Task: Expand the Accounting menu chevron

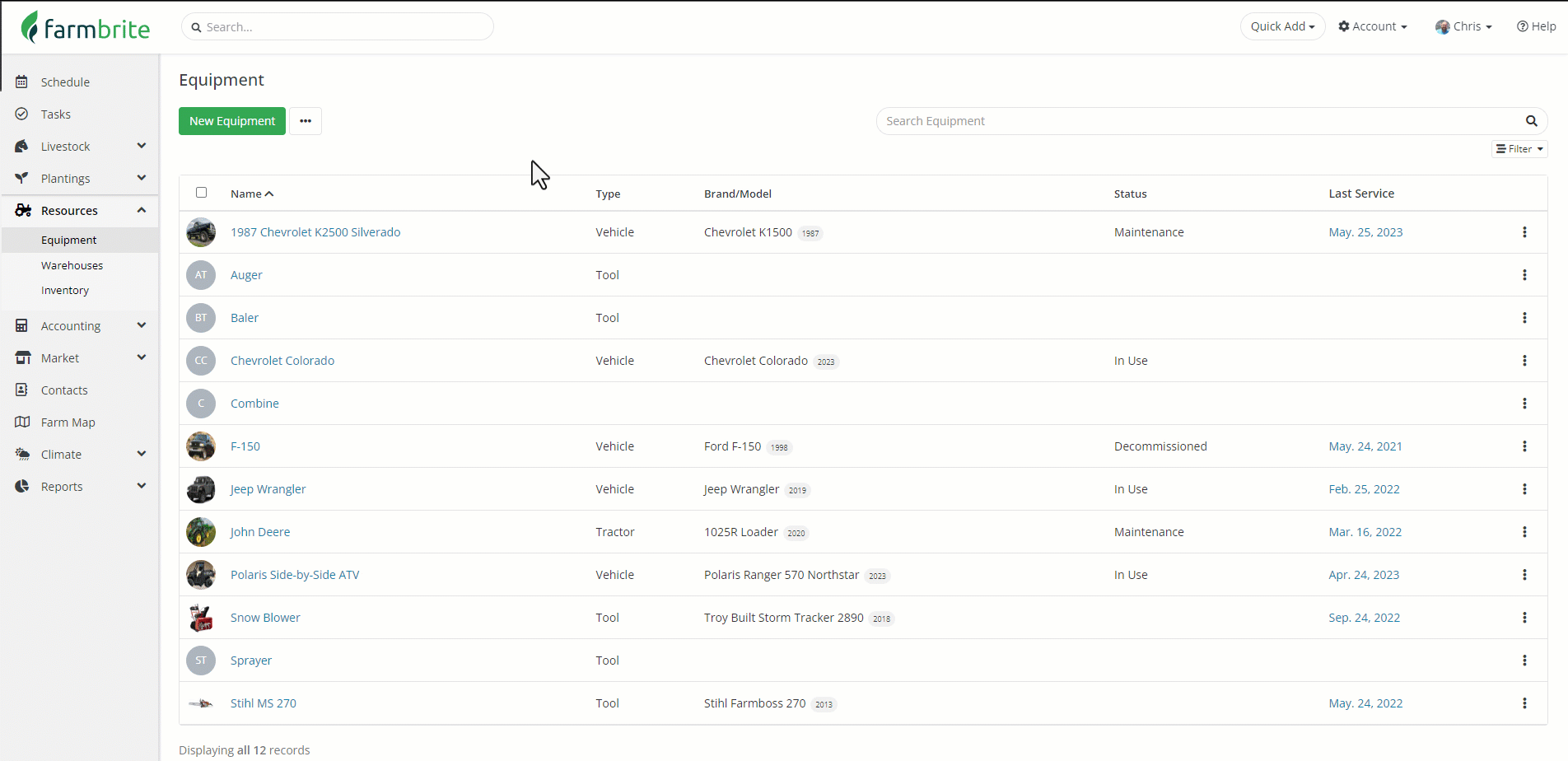Action: 142,325
